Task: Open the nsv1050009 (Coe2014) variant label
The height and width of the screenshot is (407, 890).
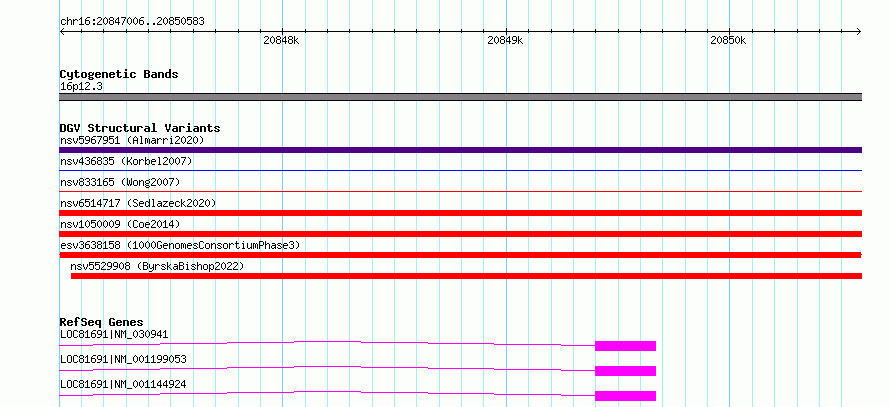Action: pyautogui.click(x=120, y=224)
